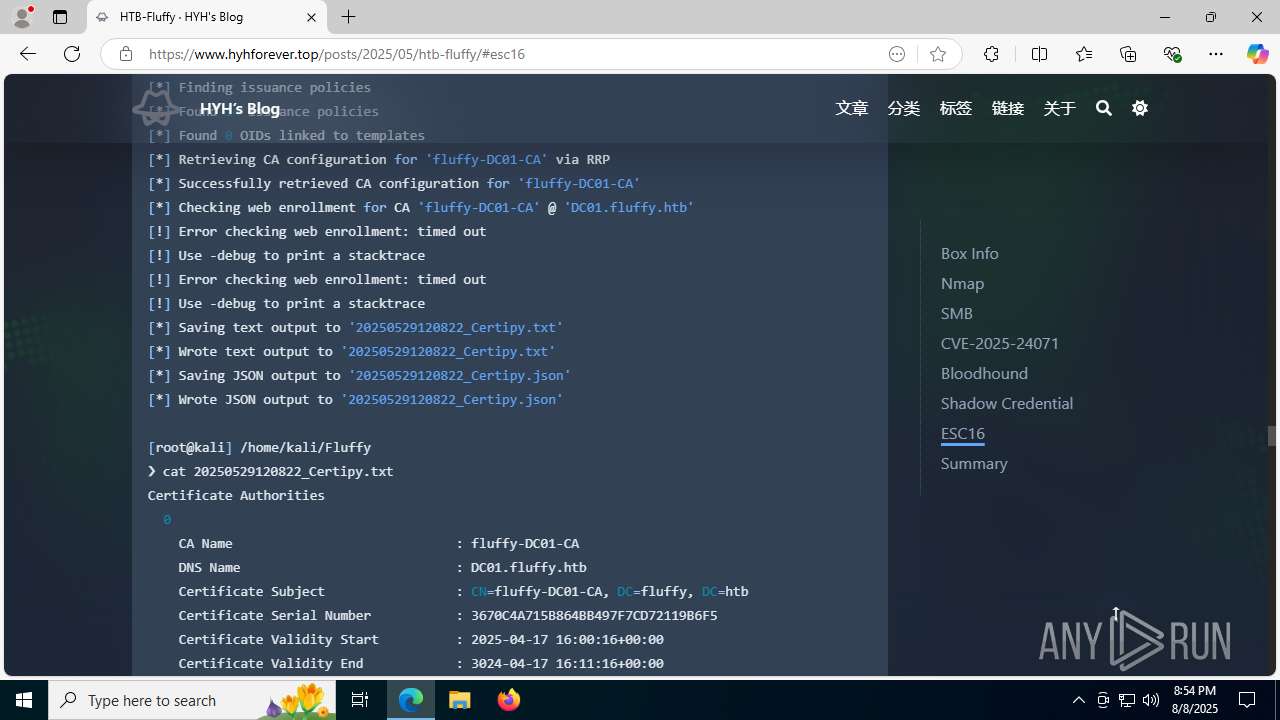Open the Windows Start menu

(x=24, y=700)
